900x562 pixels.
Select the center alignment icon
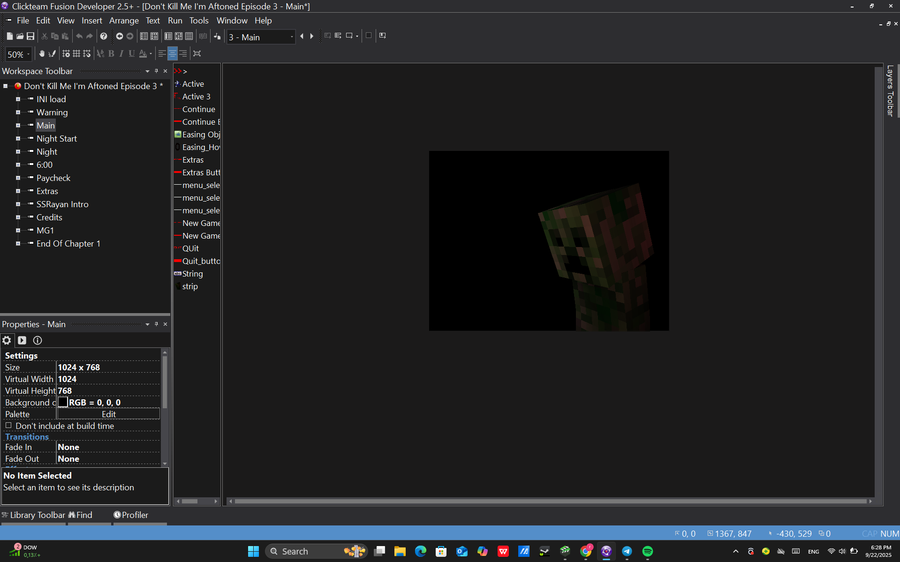[x=172, y=53]
